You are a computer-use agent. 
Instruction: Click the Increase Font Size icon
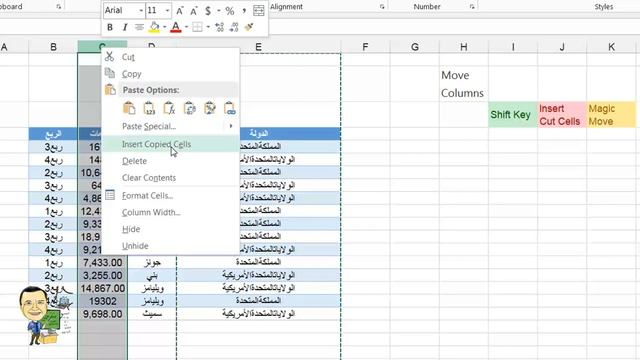point(180,11)
